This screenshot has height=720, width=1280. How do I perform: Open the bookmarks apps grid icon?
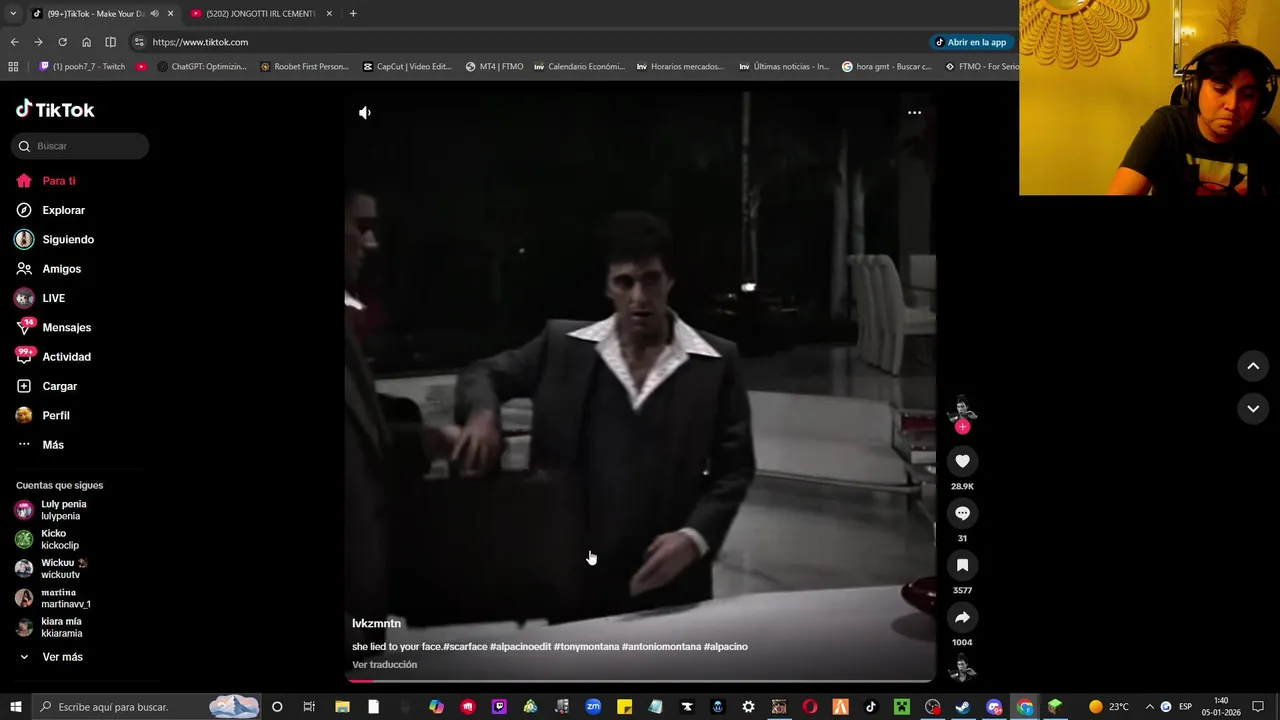(x=13, y=67)
